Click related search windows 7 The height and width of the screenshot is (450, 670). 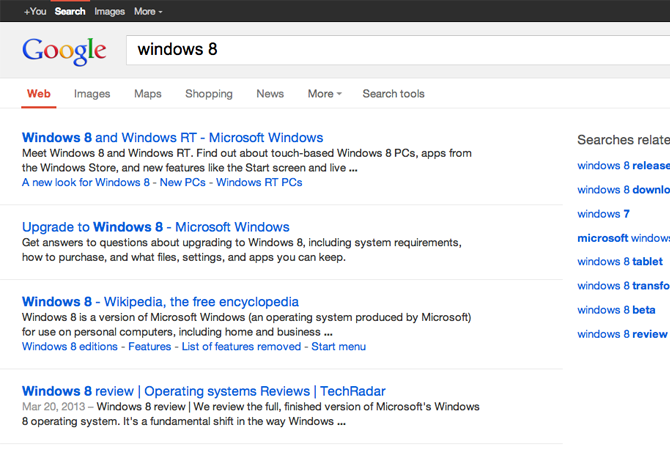pyautogui.click(x=603, y=214)
